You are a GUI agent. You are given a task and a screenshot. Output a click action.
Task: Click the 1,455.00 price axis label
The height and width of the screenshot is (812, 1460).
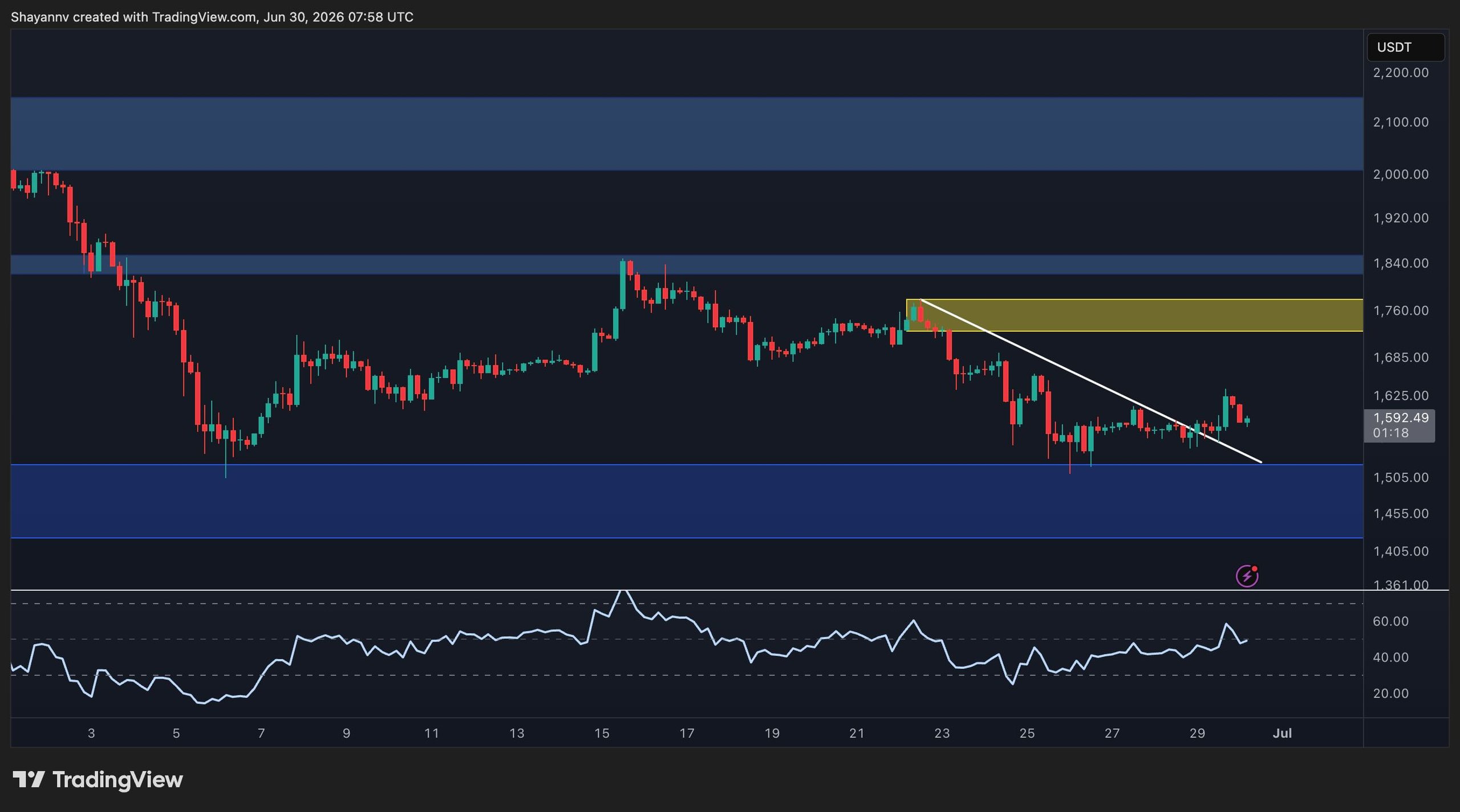click(x=1401, y=513)
